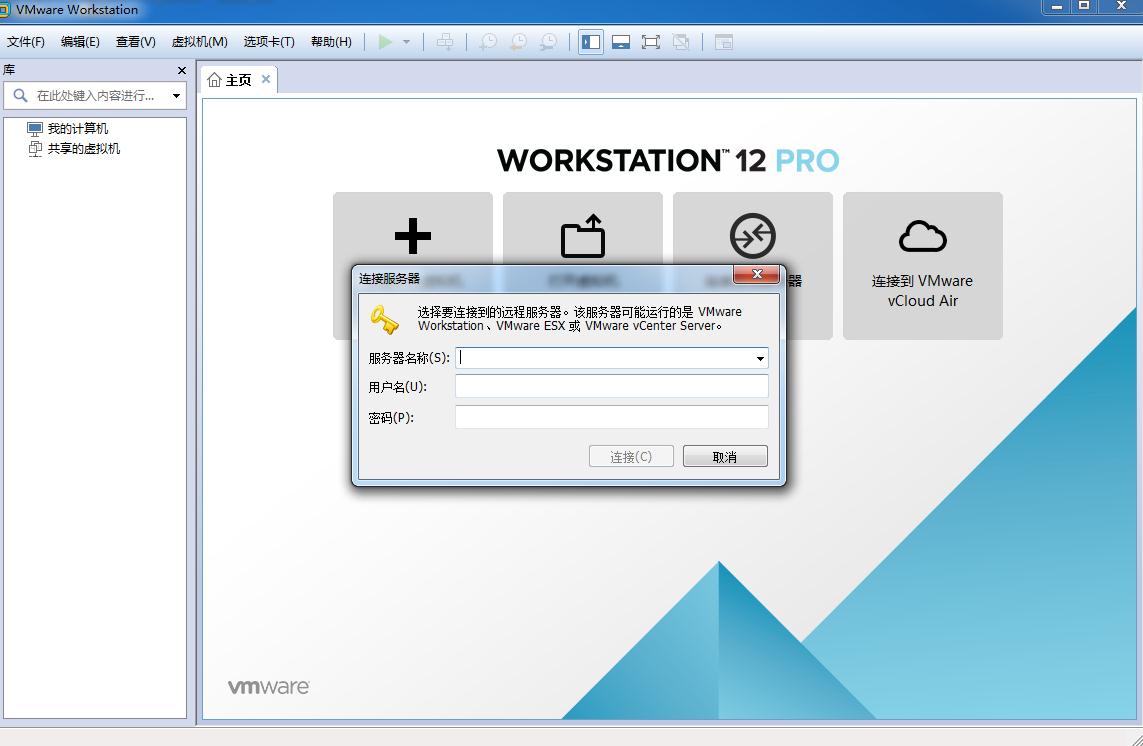Open the 文件(F) menu

26,42
